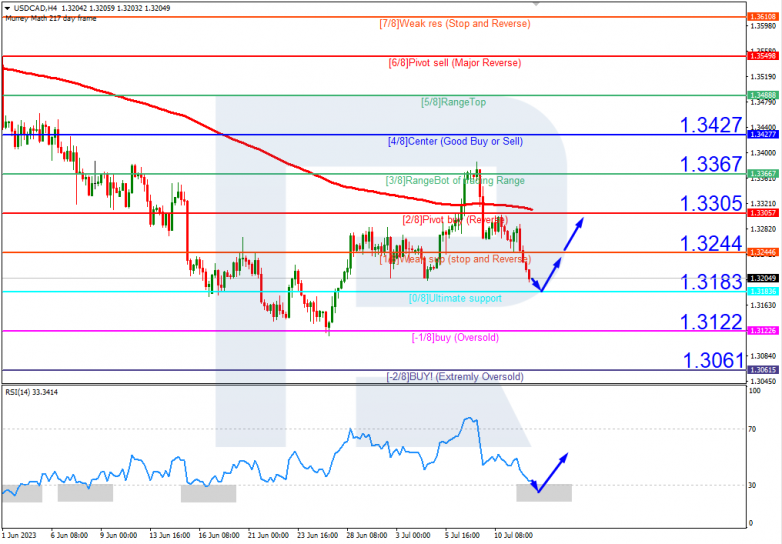
Task: Open the chart menu arrow beside USDCAD,H4
Action: point(7,8)
